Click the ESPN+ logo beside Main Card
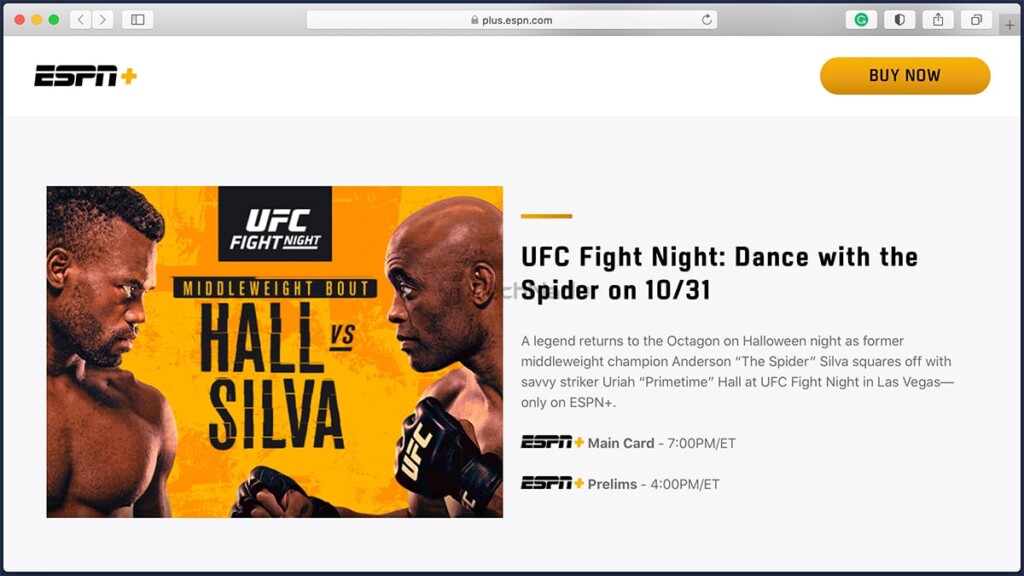Image resolution: width=1024 pixels, height=576 pixels. [x=552, y=442]
